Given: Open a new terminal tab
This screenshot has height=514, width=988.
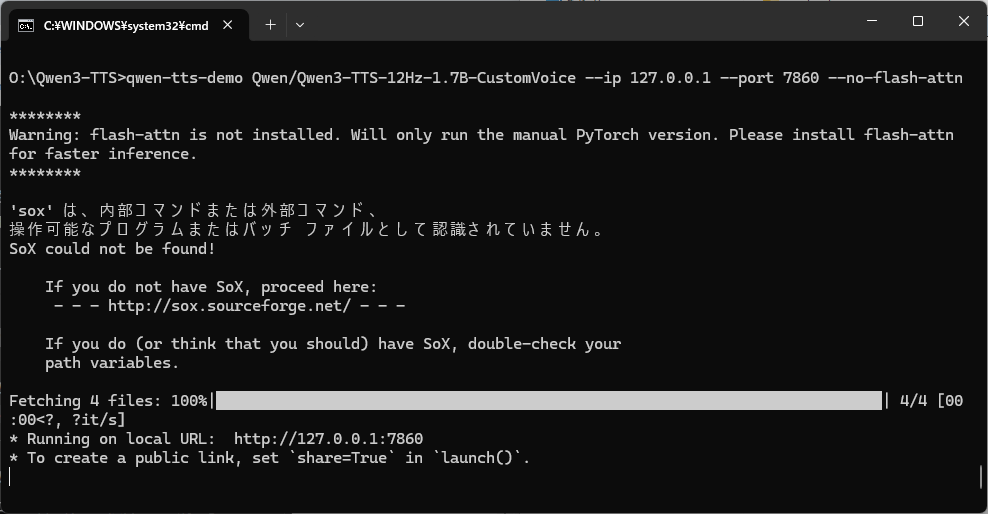Looking at the screenshot, I should tap(270, 25).
